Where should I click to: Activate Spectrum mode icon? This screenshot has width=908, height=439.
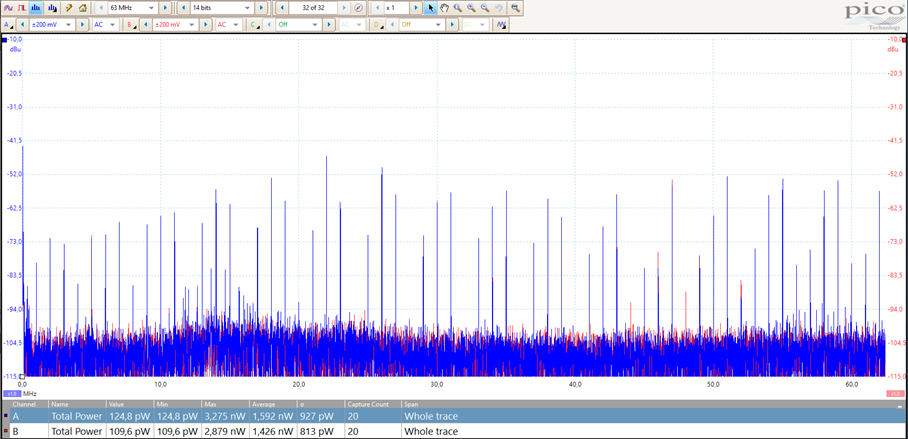[x=34, y=7]
